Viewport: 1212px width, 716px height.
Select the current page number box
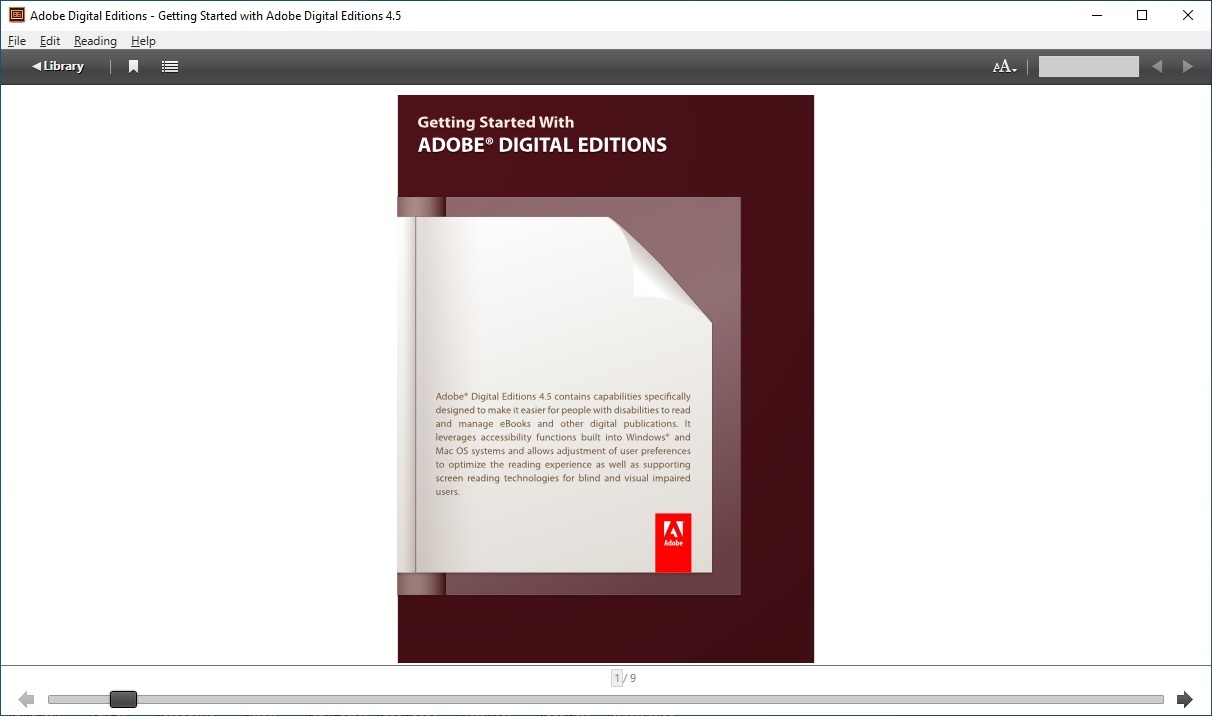point(617,678)
